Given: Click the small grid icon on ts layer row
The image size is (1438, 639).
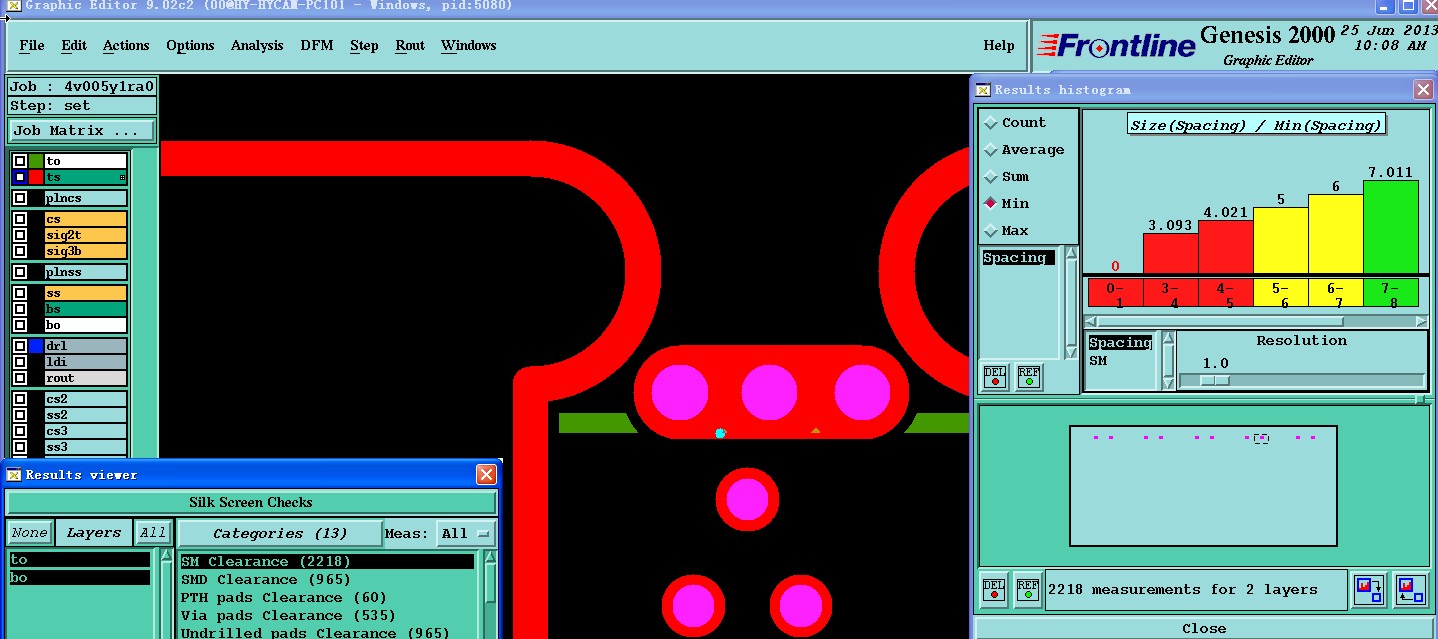Looking at the screenshot, I should pos(123,177).
